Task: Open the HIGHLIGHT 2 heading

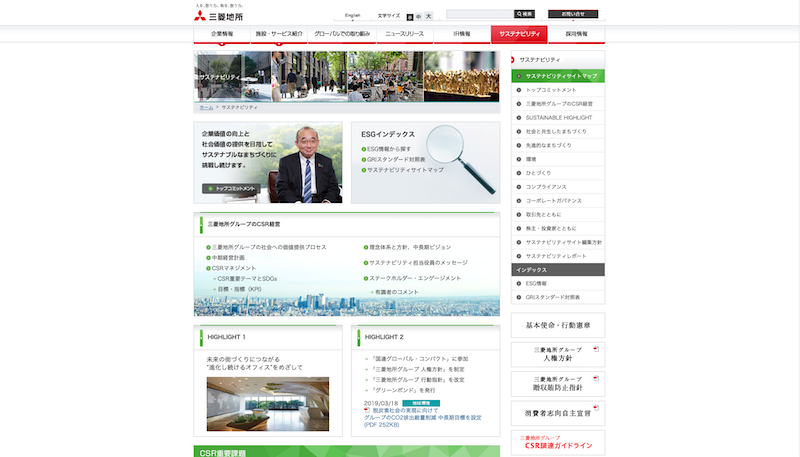Action: pyautogui.click(x=384, y=337)
